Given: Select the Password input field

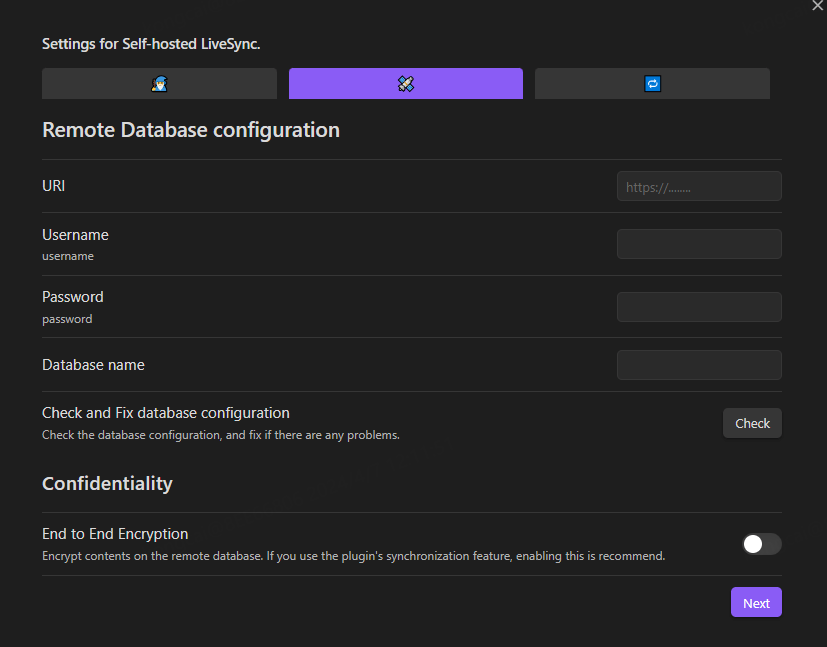Looking at the screenshot, I should (x=699, y=307).
